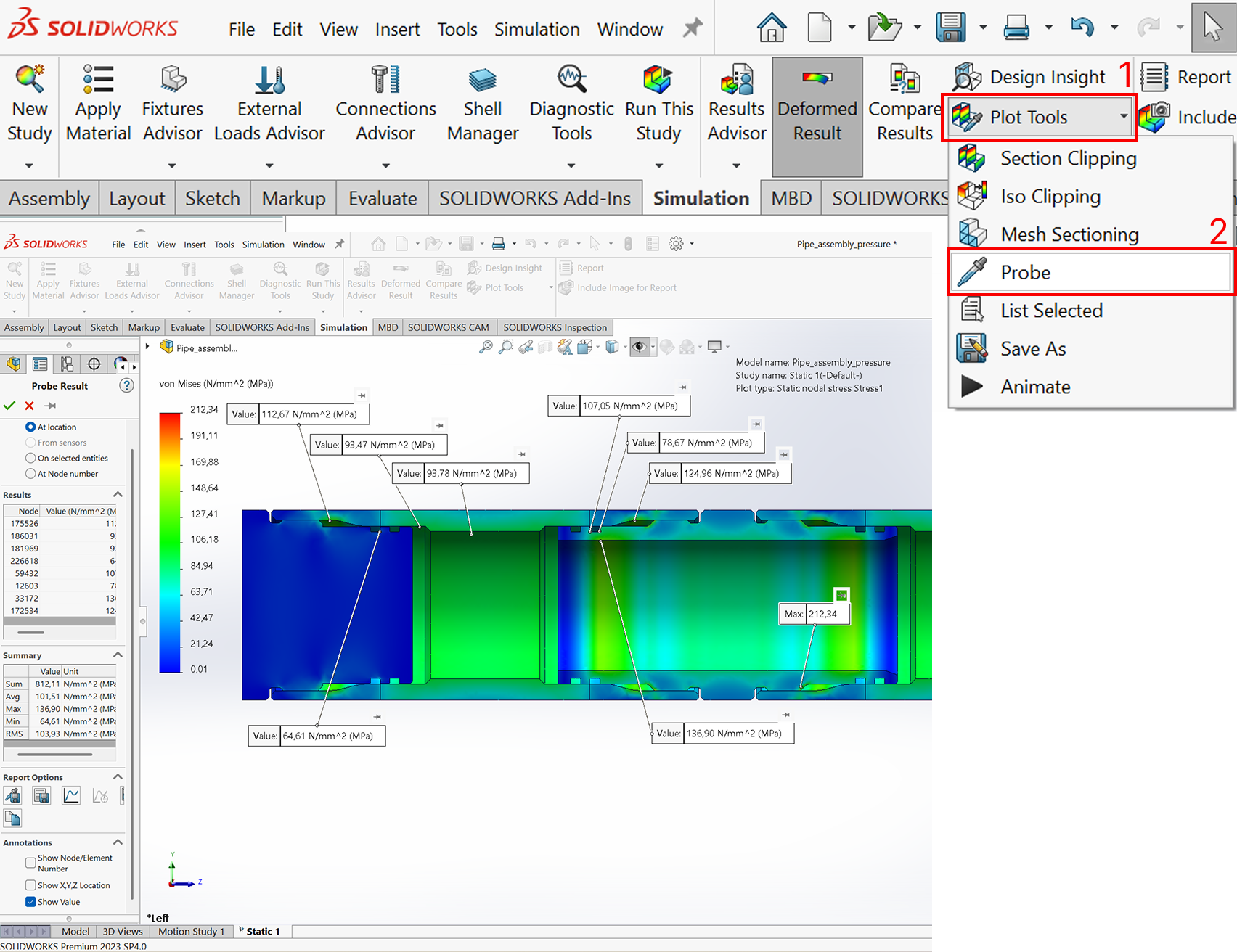The image size is (1237, 952).
Task: Accept Probe Result with the green checkmark
Action: [x=9, y=406]
